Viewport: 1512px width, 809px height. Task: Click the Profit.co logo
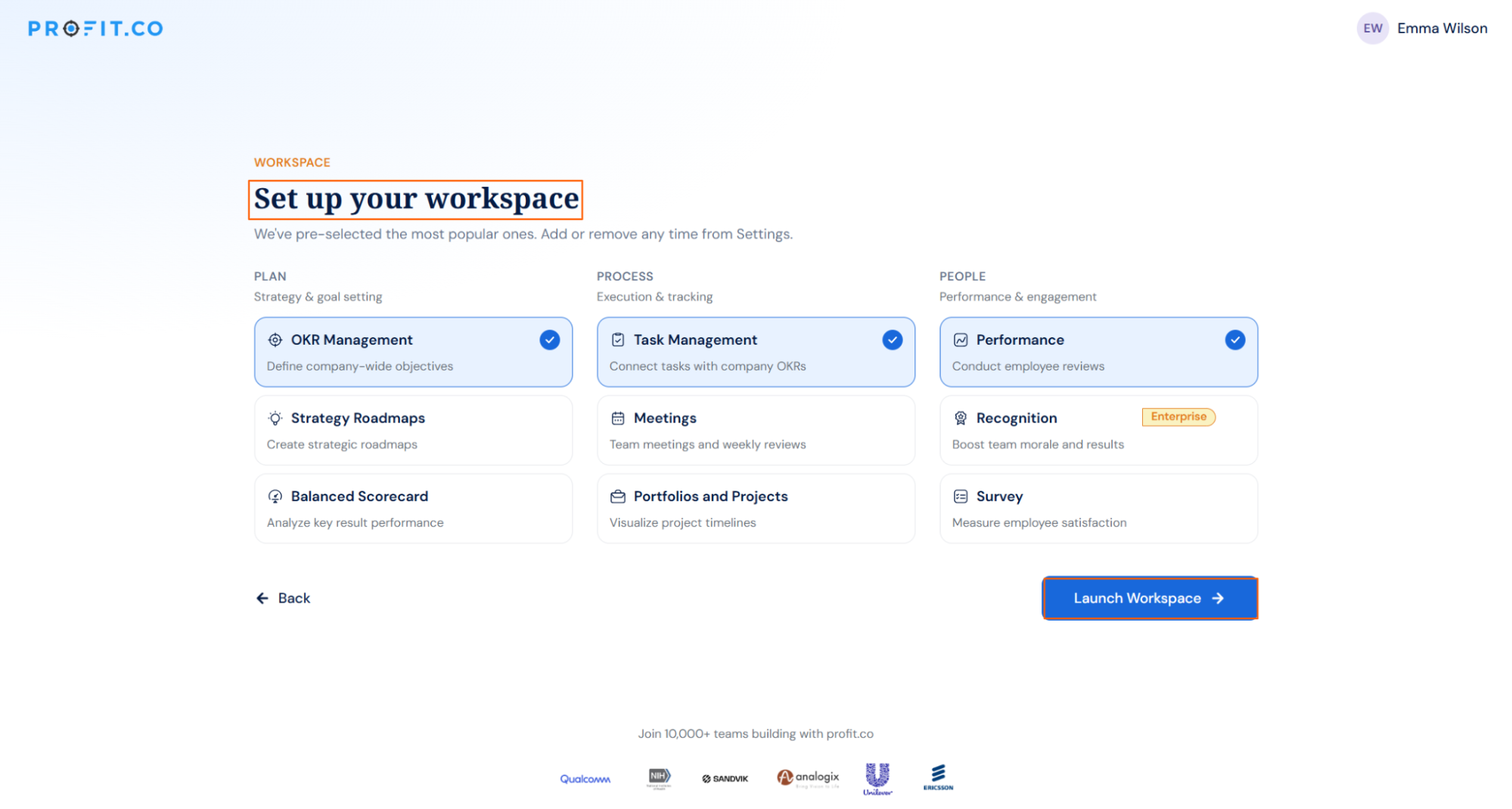[x=95, y=29]
